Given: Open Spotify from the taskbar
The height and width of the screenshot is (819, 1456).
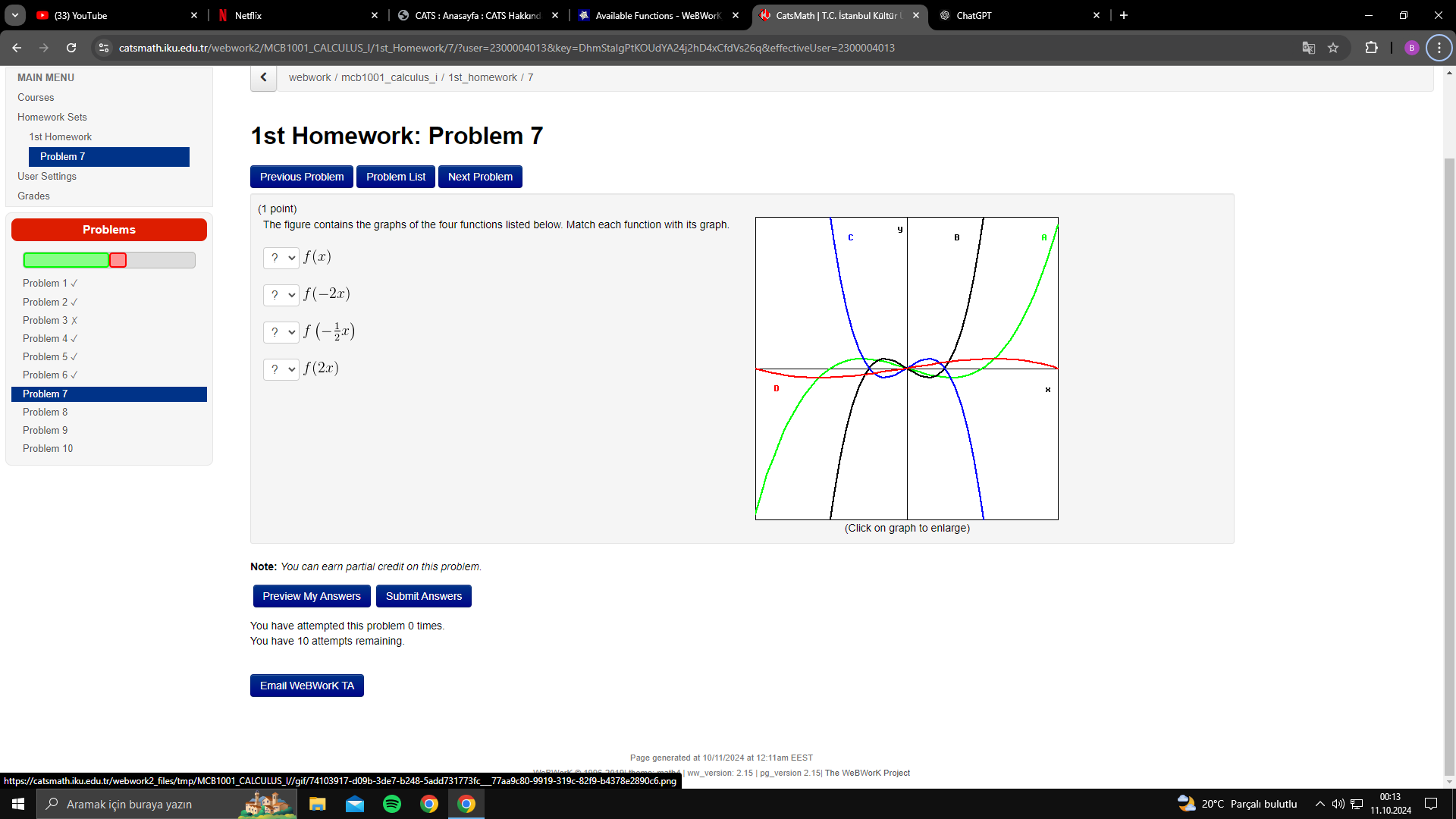Looking at the screenshot, I should 392,804.
